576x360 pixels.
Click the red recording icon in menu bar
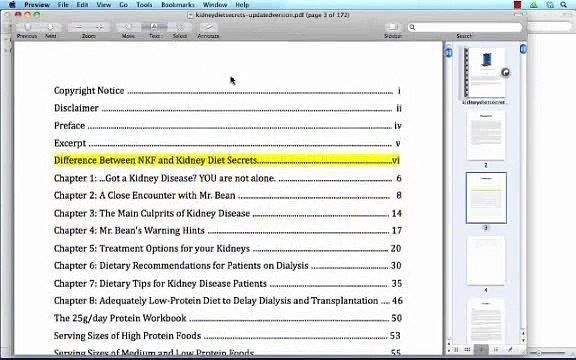518,5
